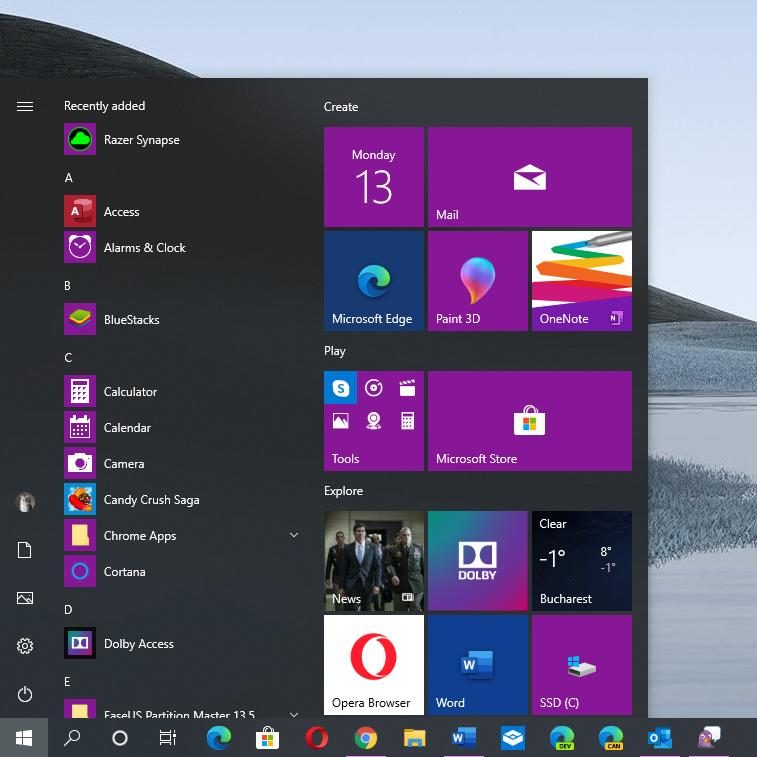
Task: Expand the Chrome Apps folder chevron
Action: [x=294, y=535]
